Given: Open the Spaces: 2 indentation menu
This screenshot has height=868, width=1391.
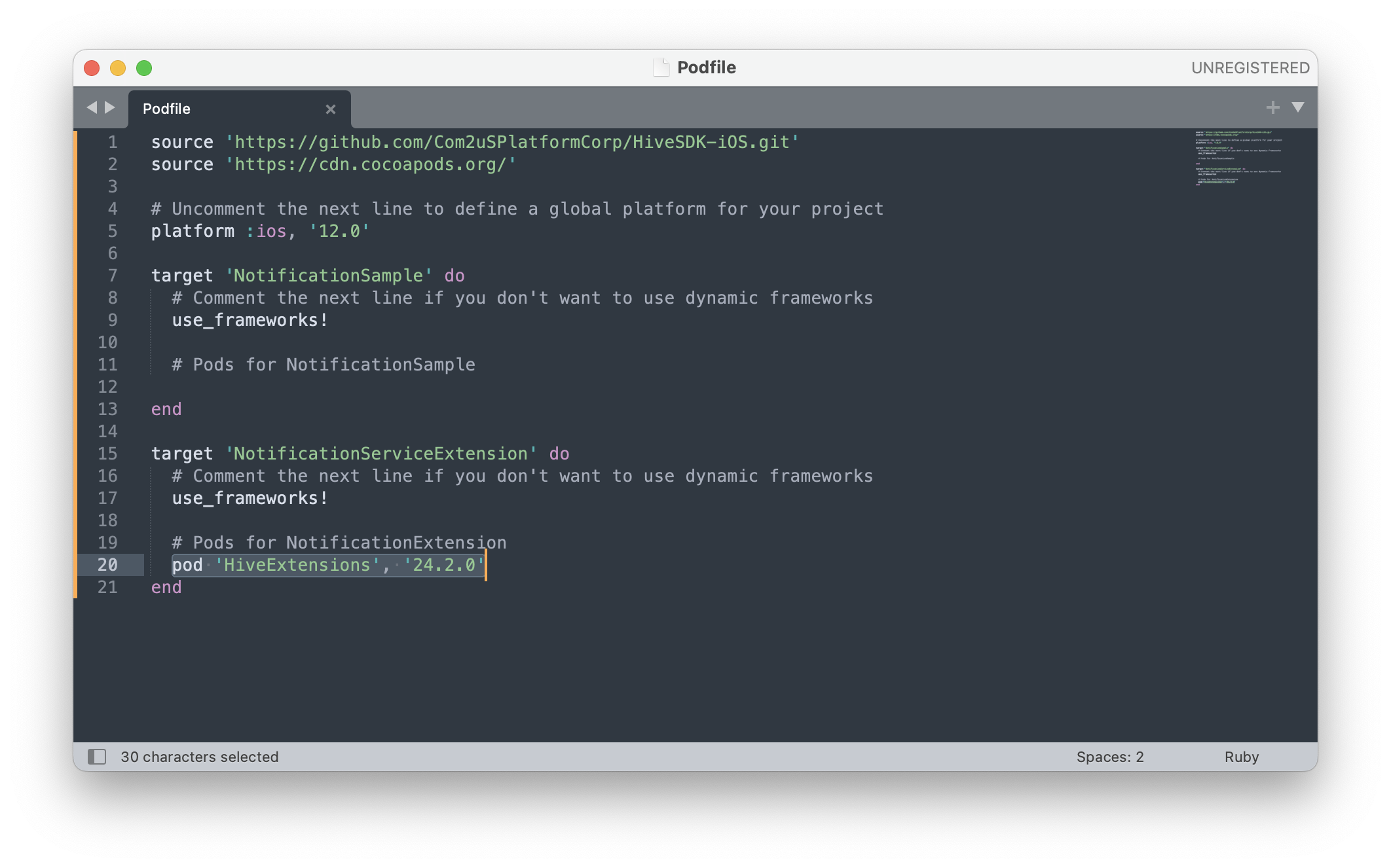Looking at the screenshot, I should [1109, 757].
